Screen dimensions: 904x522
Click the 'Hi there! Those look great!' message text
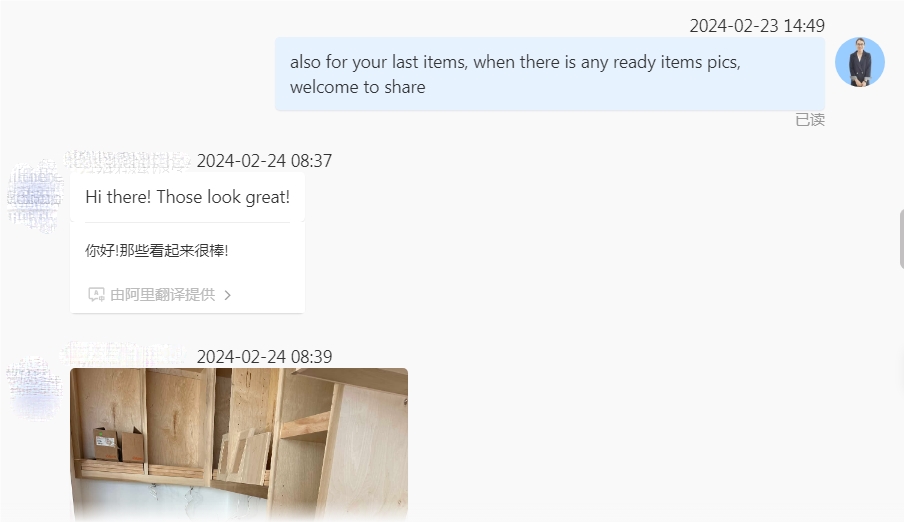[187, 197]
